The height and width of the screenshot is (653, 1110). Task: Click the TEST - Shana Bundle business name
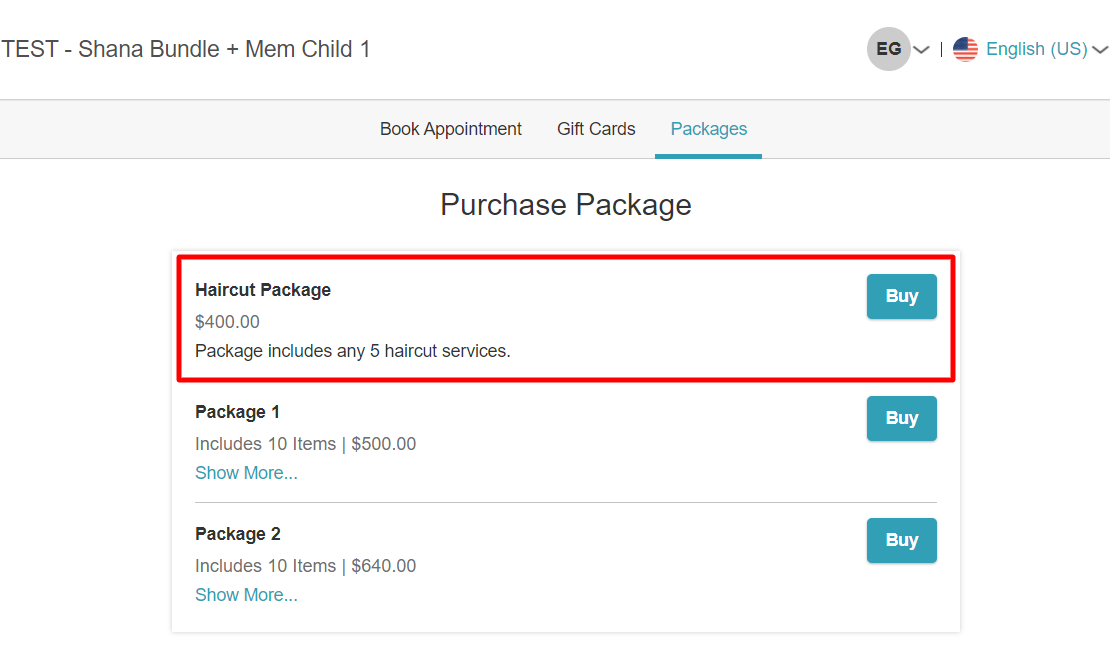click(x=185, y=50)
